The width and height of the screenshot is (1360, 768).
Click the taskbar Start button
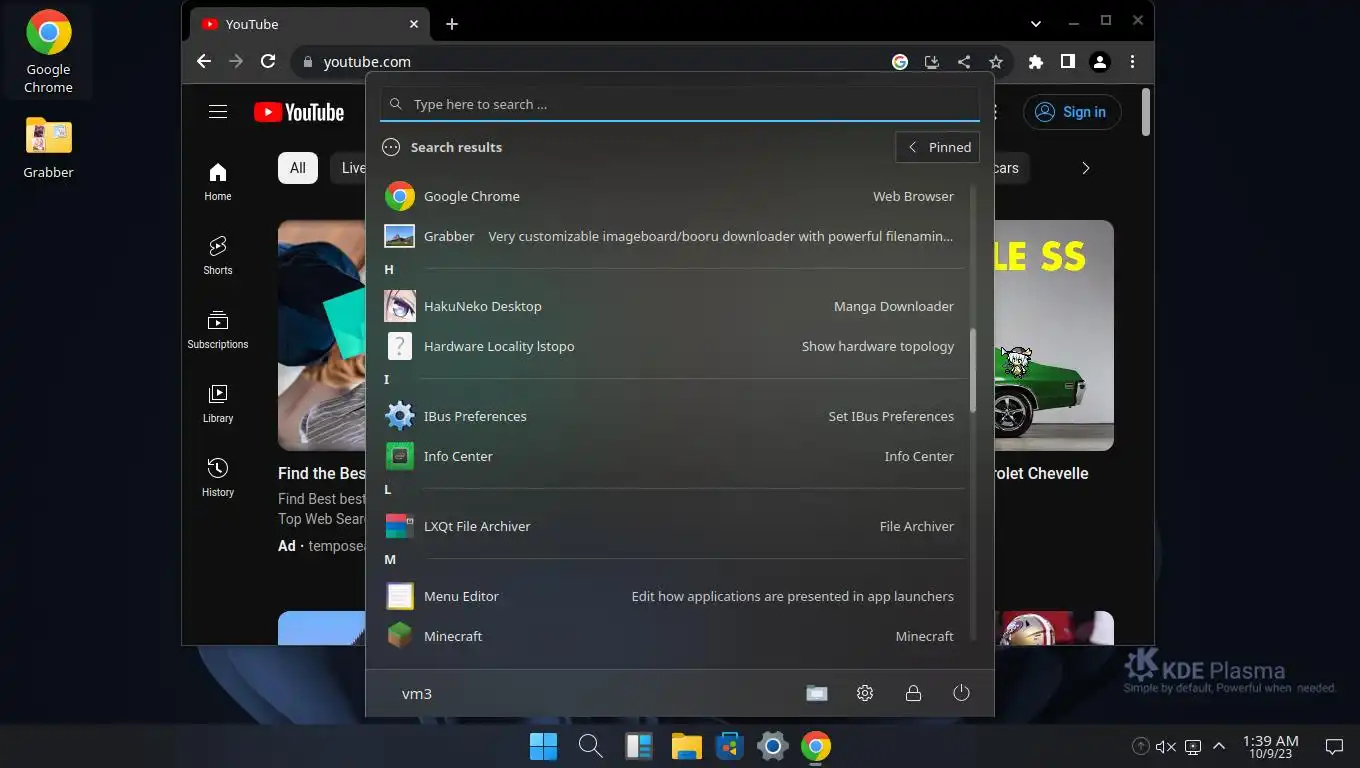pyautogui.click(x=543, y=746)
